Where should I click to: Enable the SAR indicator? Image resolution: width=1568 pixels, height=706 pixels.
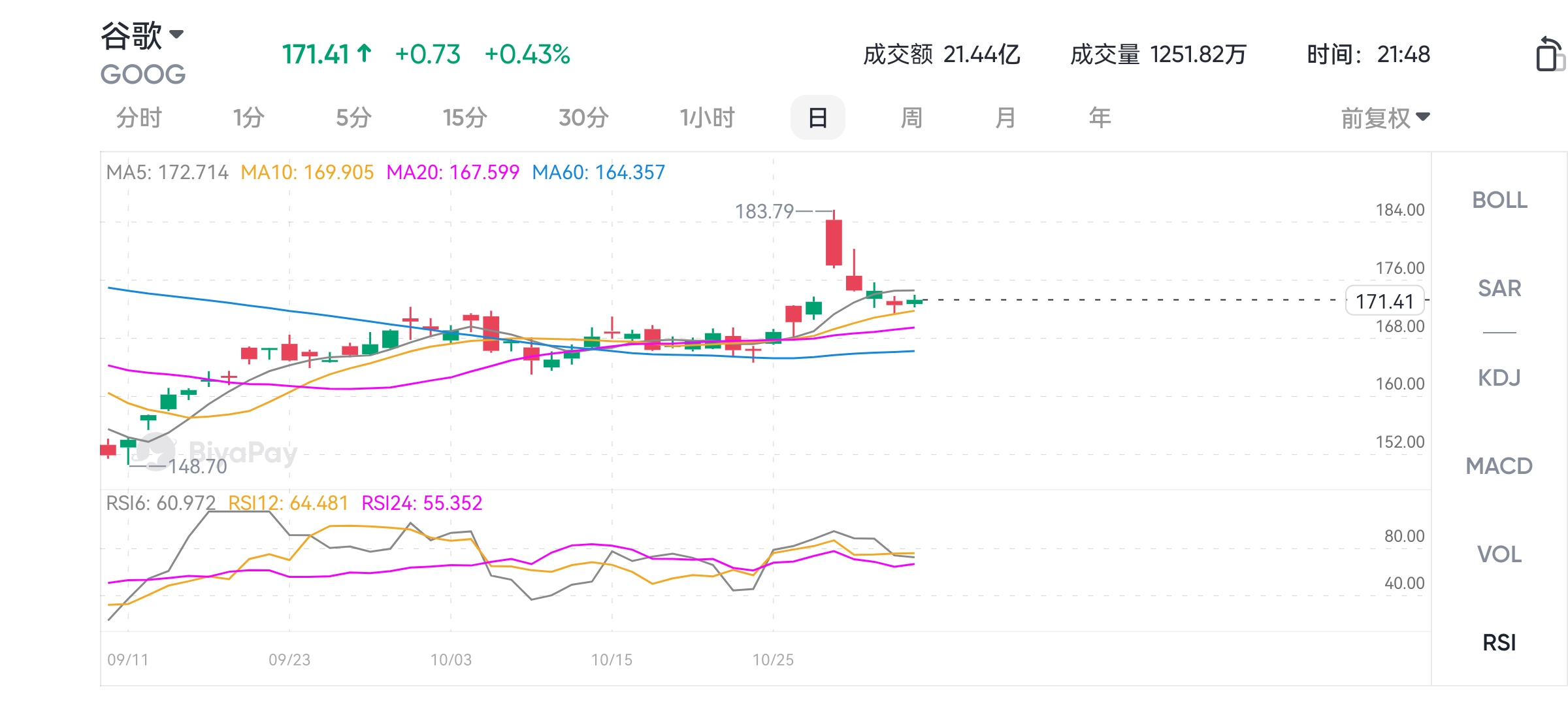[1499, 288]
